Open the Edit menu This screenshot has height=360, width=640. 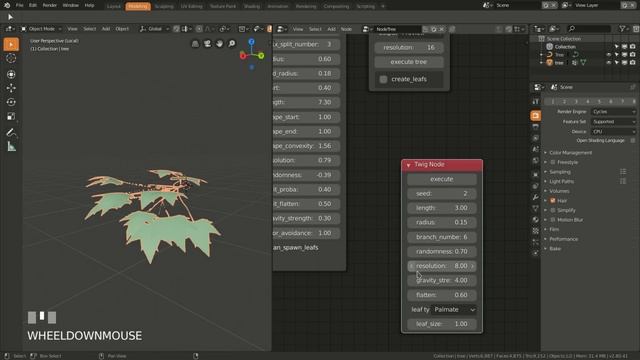coord(33,5)
